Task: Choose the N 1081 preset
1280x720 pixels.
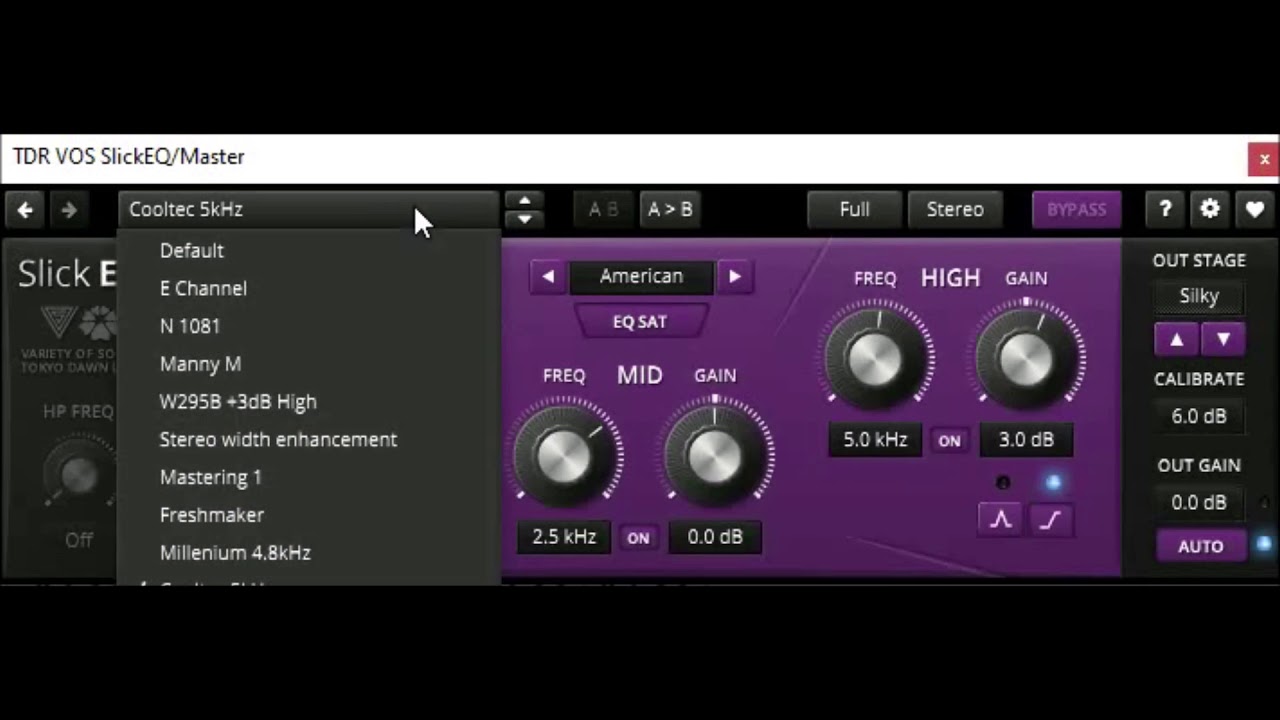Action: (x=309, y=326)
